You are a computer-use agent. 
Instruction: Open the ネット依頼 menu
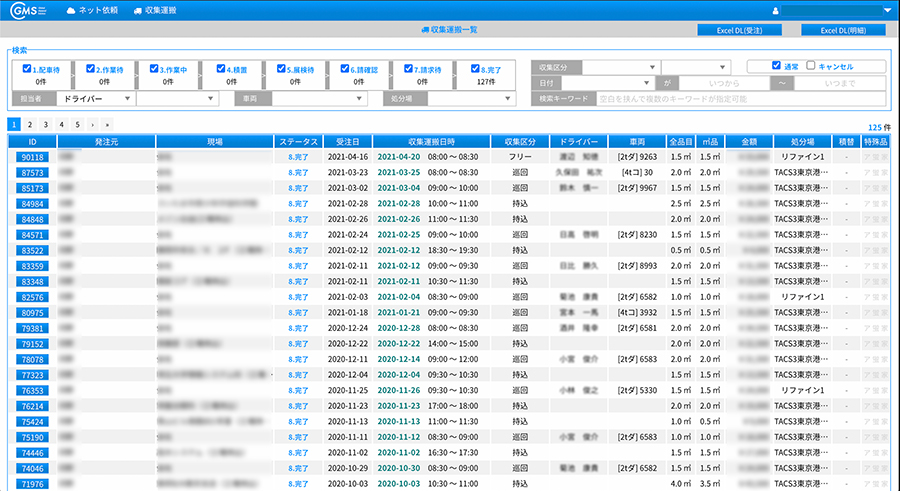pyautogui.click(x=98, y=10)
